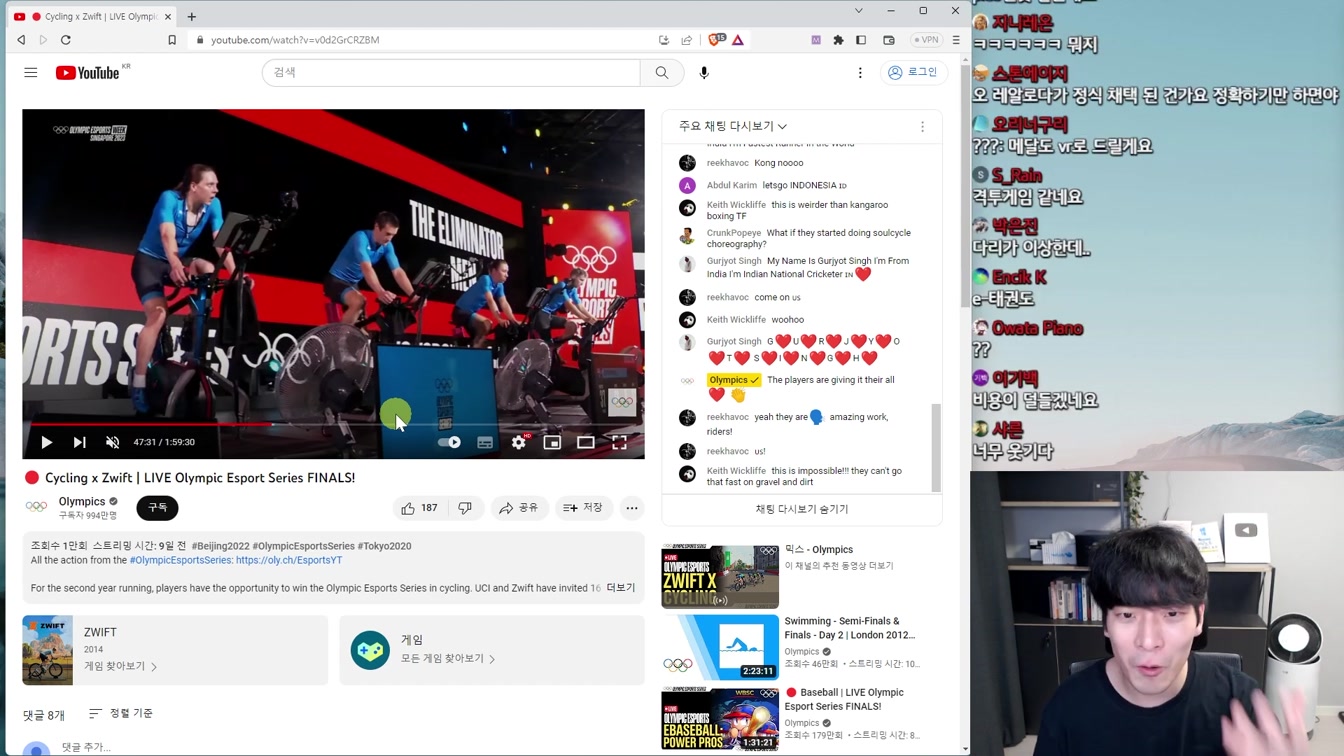Open the ZWIFT game card
The image size is (1344, 756).
pos(175,650)
